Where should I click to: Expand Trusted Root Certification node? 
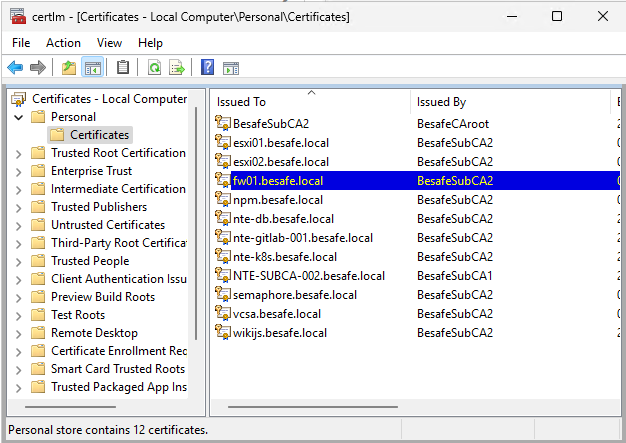click(x=18, y=154)
